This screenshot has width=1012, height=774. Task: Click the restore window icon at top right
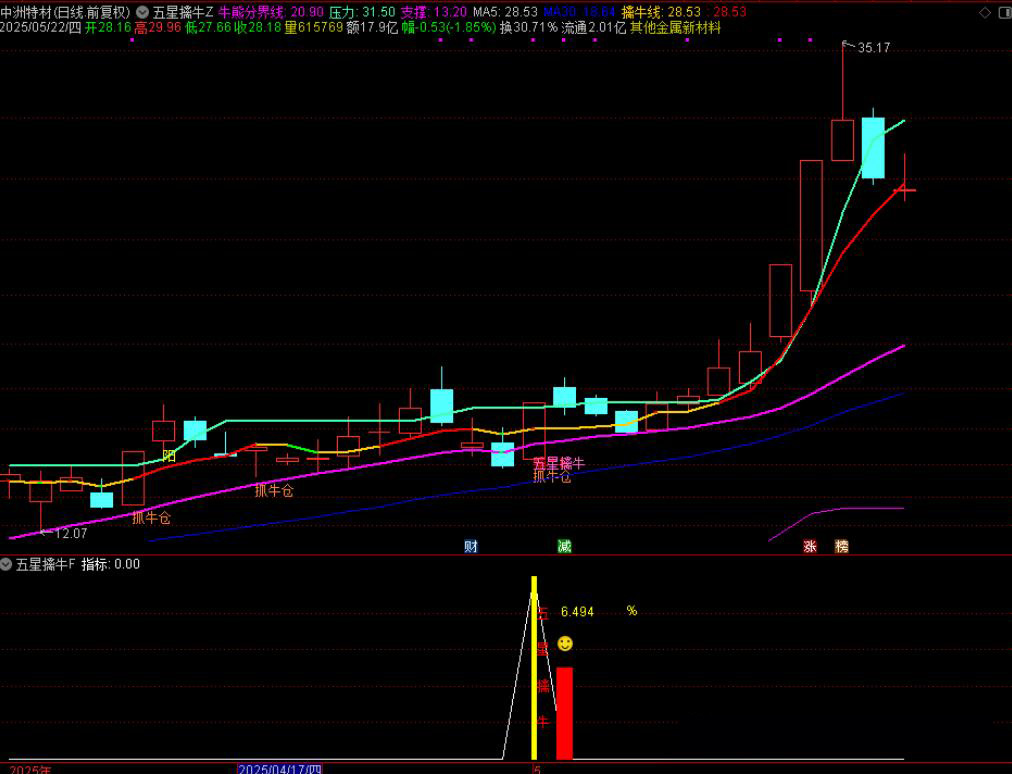pyautogui.click(x=1002, y=12)
